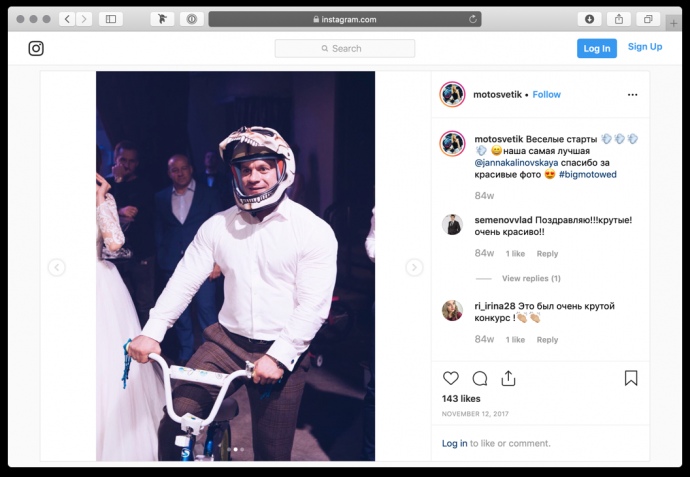Click Safari share toolbar icon
690x477 pixels.
pos(619,19)
